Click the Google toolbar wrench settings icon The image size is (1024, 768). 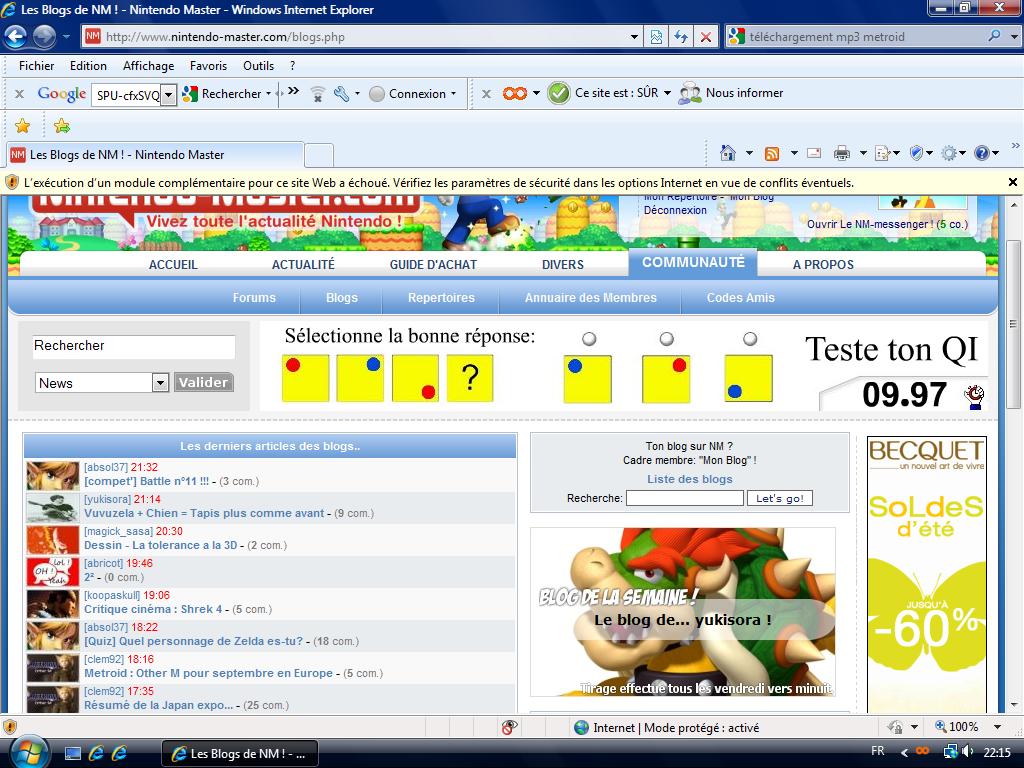(x=342, y=93)
